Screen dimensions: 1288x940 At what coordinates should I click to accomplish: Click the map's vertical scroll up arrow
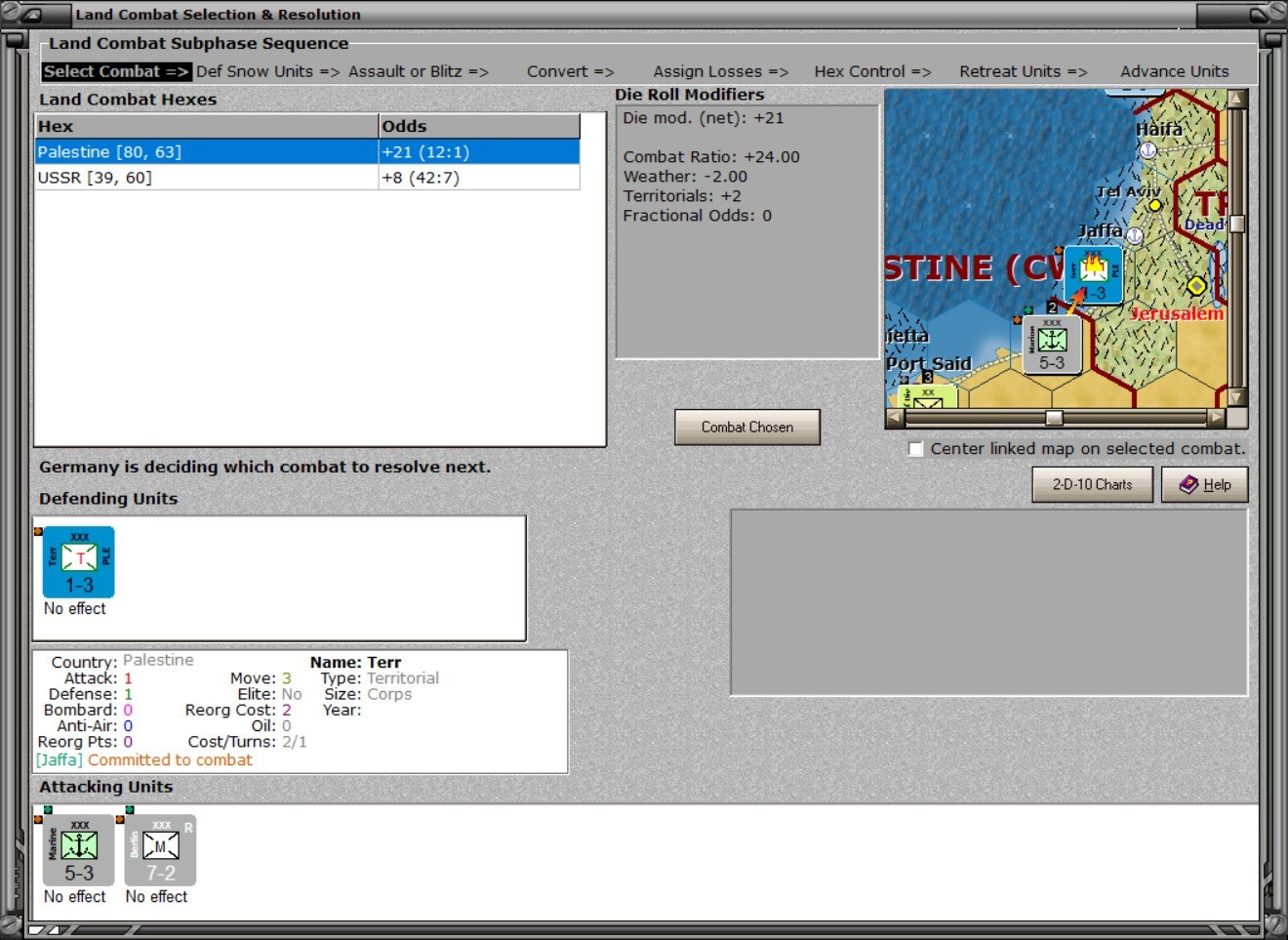click(1237, 99)
